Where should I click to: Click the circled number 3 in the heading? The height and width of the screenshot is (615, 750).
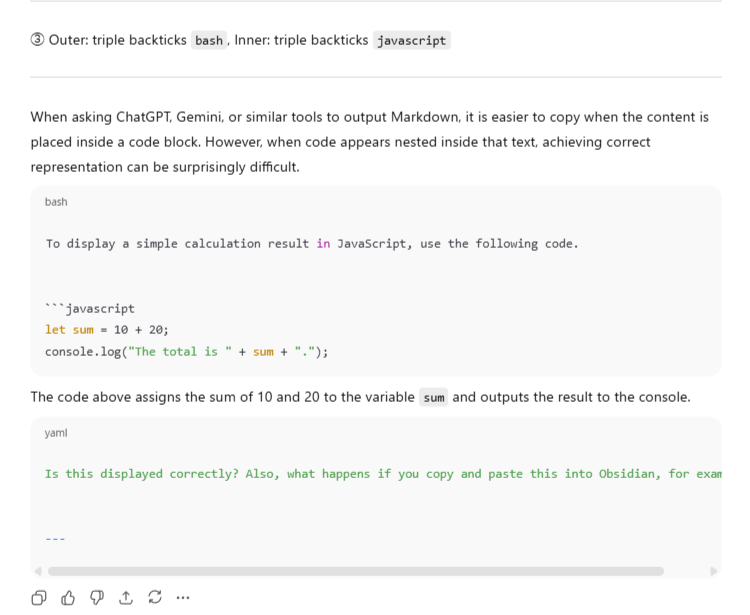[x=38, y=40]
